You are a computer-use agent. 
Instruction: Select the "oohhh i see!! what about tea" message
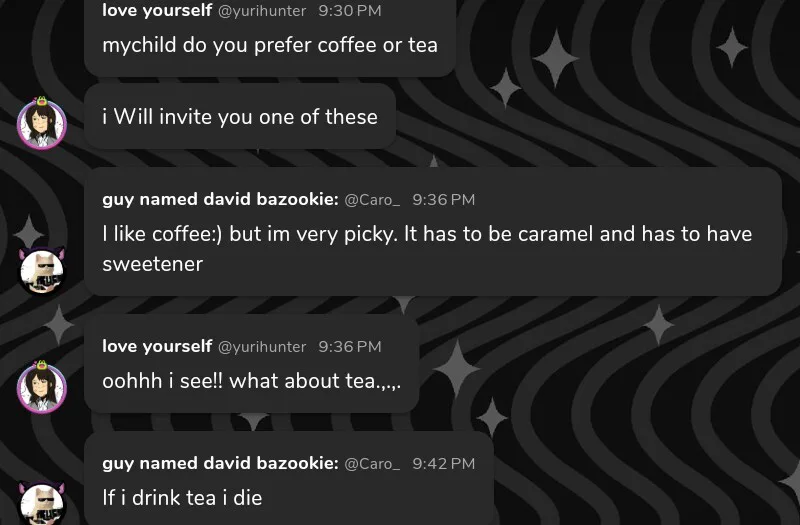252,381
